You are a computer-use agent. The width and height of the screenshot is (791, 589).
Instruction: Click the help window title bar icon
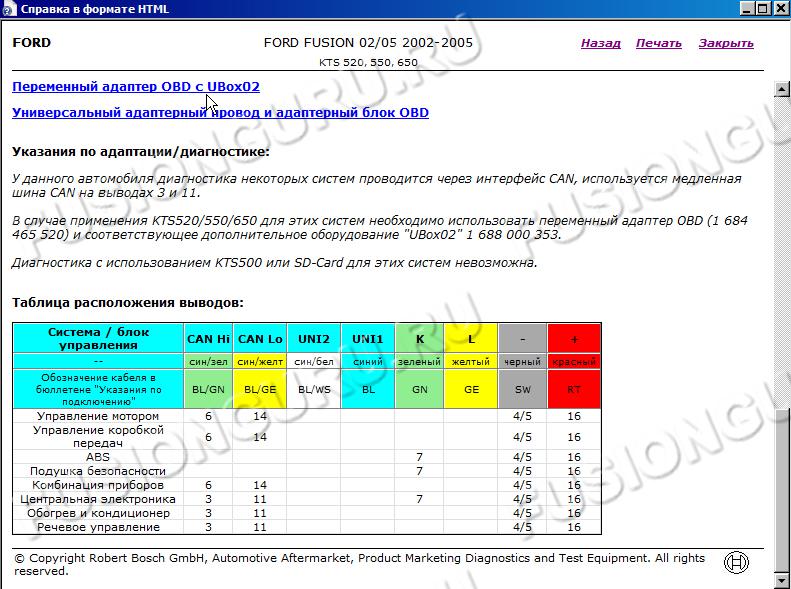(10, 9)
